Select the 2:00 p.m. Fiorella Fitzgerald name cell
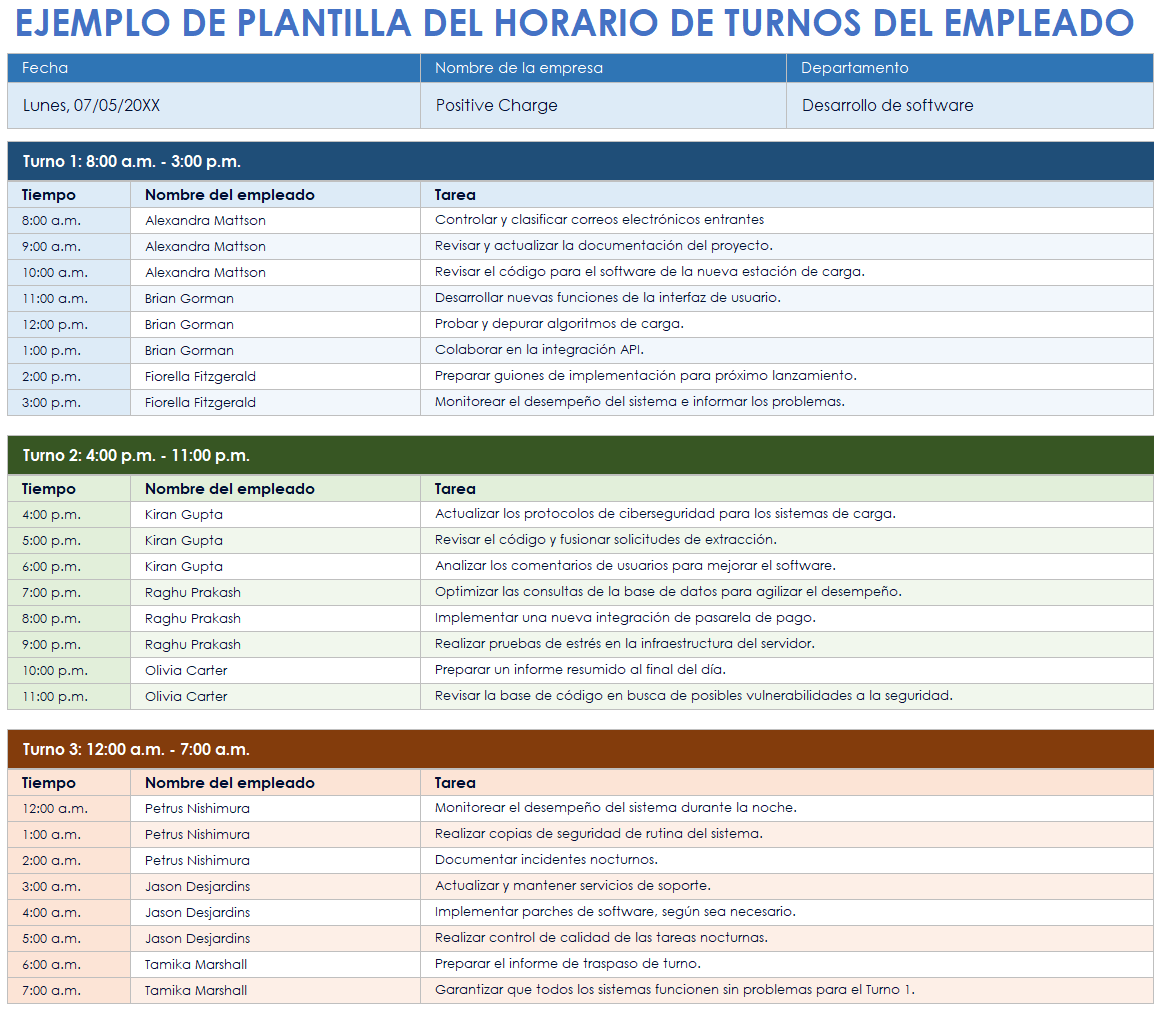Image resolution: width=1161 pixels, height=1012 pixels. 200,376
